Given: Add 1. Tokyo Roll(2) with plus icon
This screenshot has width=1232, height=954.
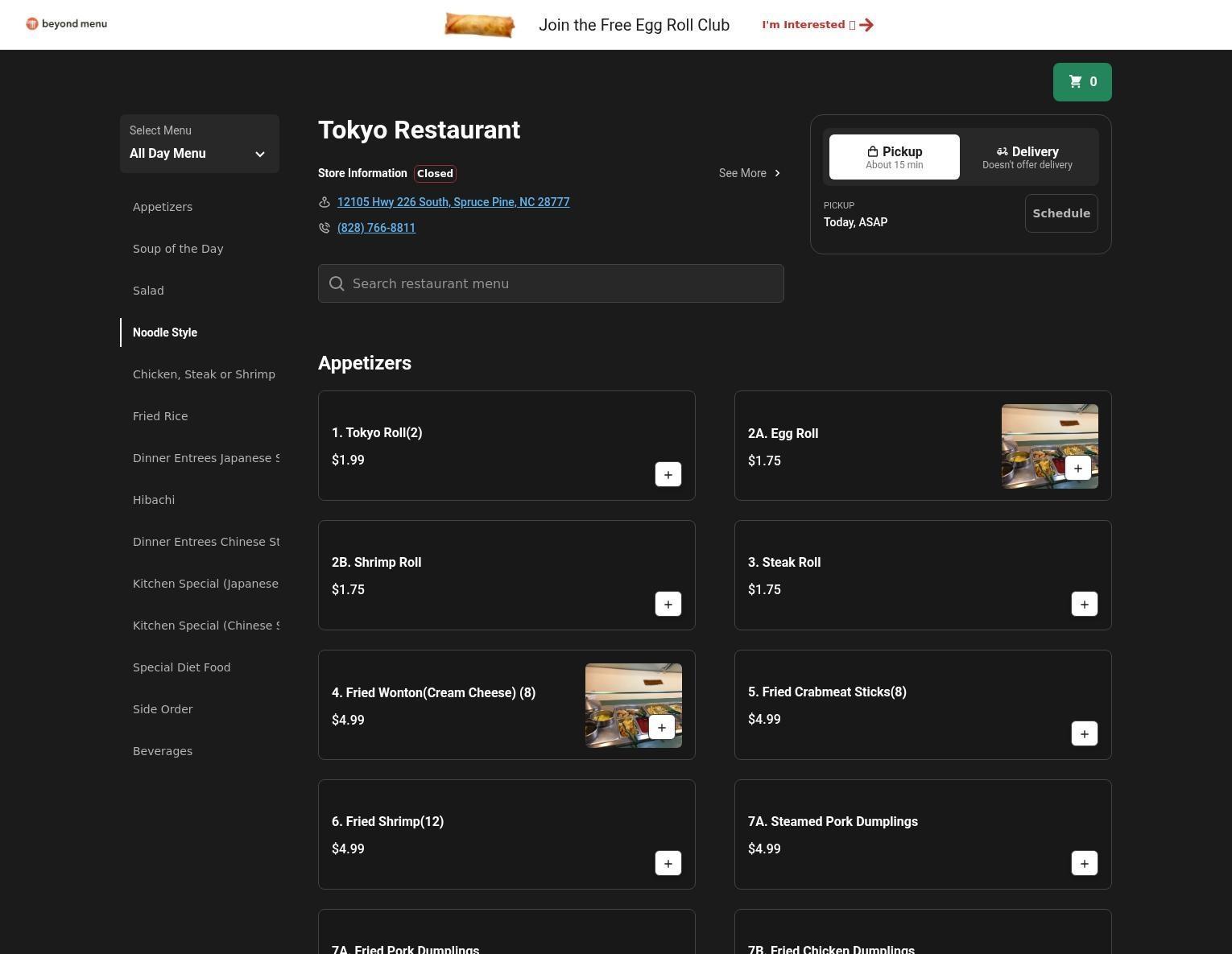Looking at the screenshot, I should point(668,475).
